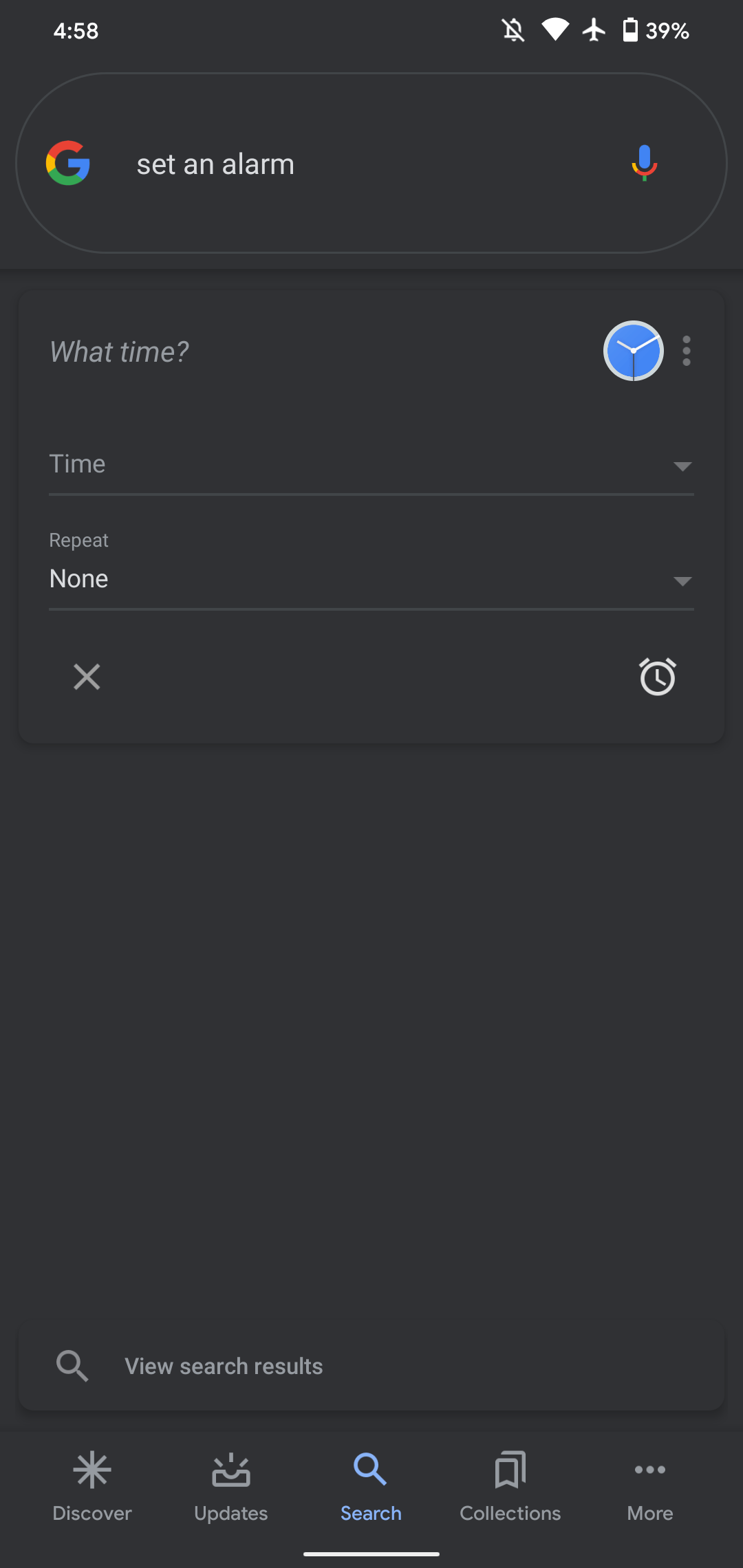Open the Repeat dropdown set to None
This screenshot has height=1568, width=743.
[371, 579]
